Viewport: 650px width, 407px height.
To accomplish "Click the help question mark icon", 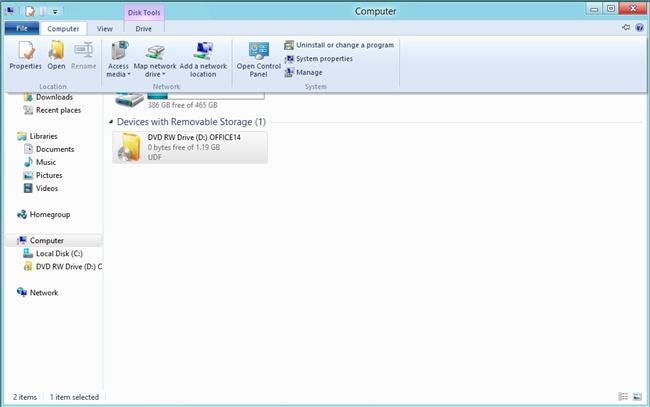I will (640, 28).
